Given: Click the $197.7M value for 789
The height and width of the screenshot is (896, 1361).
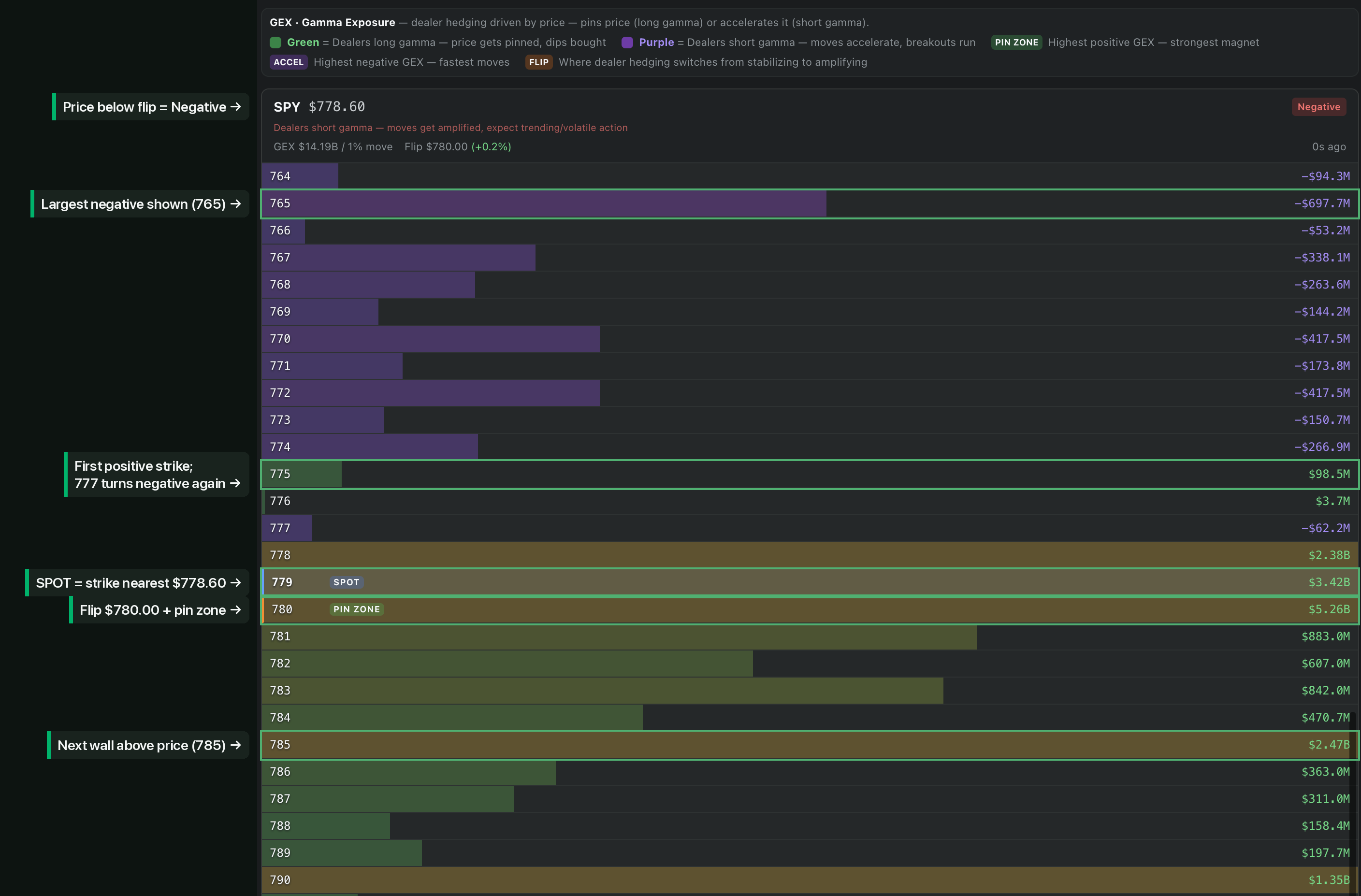Looking at the screenshot, I should point(1325,853).
